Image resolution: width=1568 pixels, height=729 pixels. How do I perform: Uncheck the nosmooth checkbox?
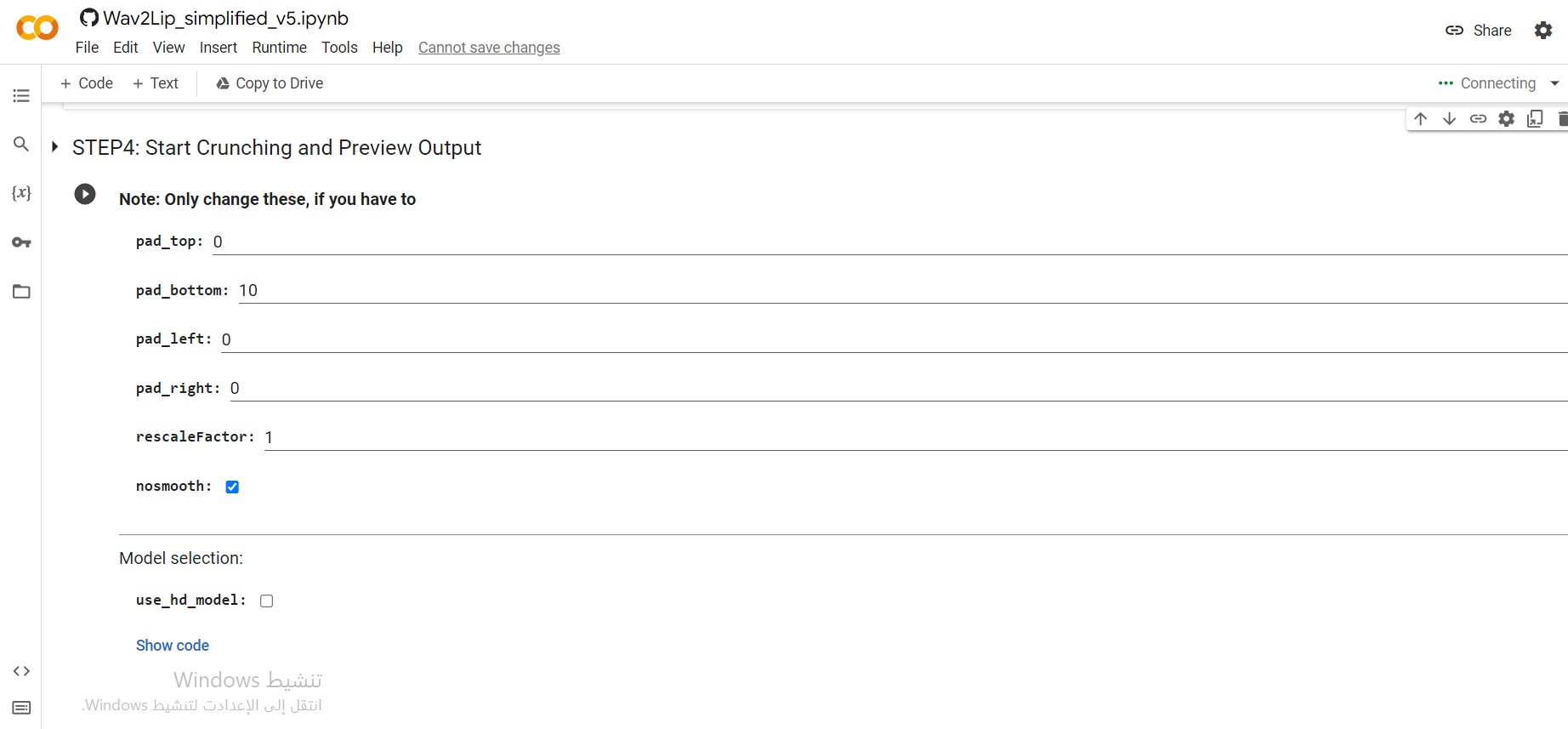click(x=232, y=487)
